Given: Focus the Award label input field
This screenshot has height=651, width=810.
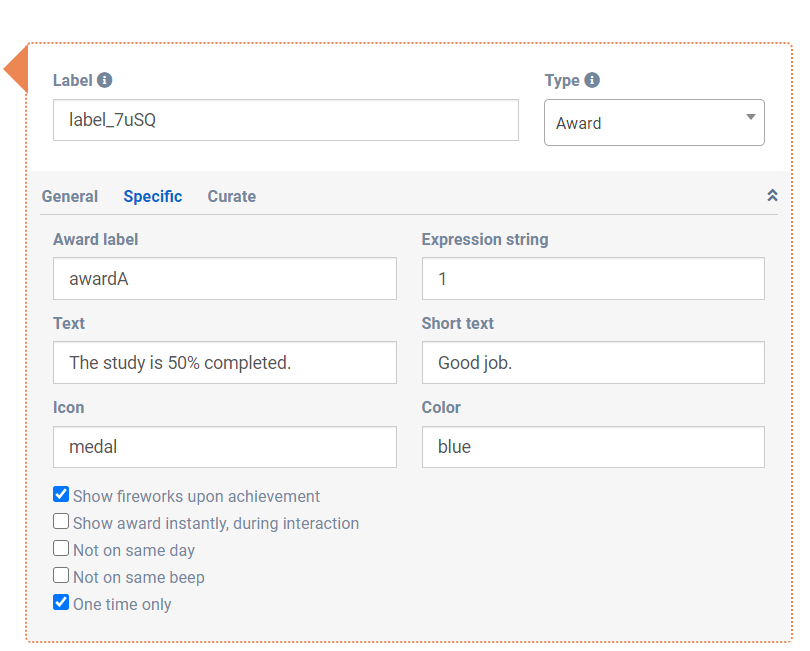Looking at the screenshot, I should click(x=224, y=279).
